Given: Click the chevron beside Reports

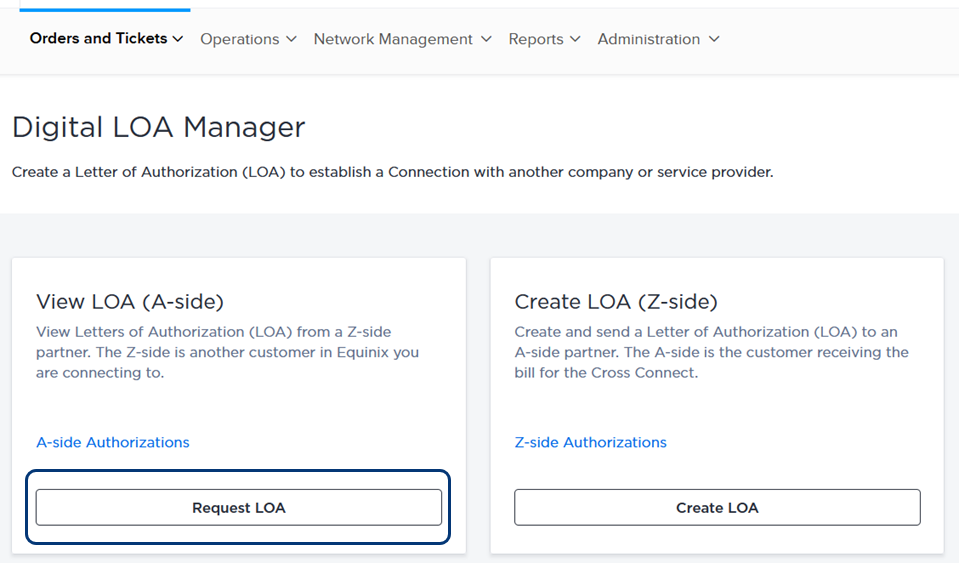Looking at the screenshot, I should click(x=575, y=39).
